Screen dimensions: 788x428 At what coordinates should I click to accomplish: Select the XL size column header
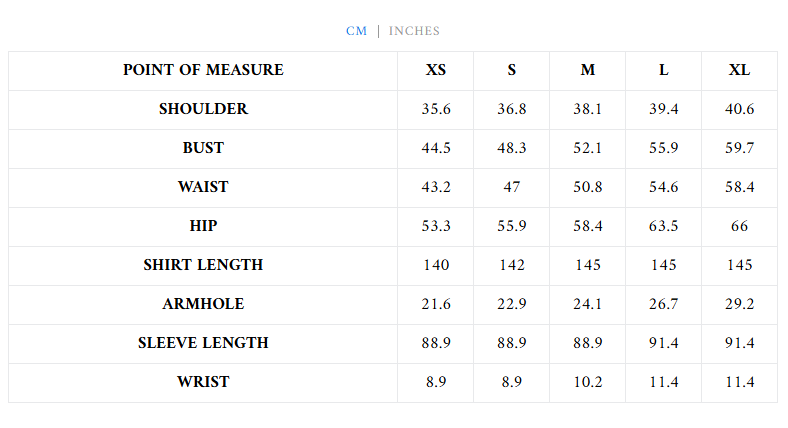tap(739, 70)
